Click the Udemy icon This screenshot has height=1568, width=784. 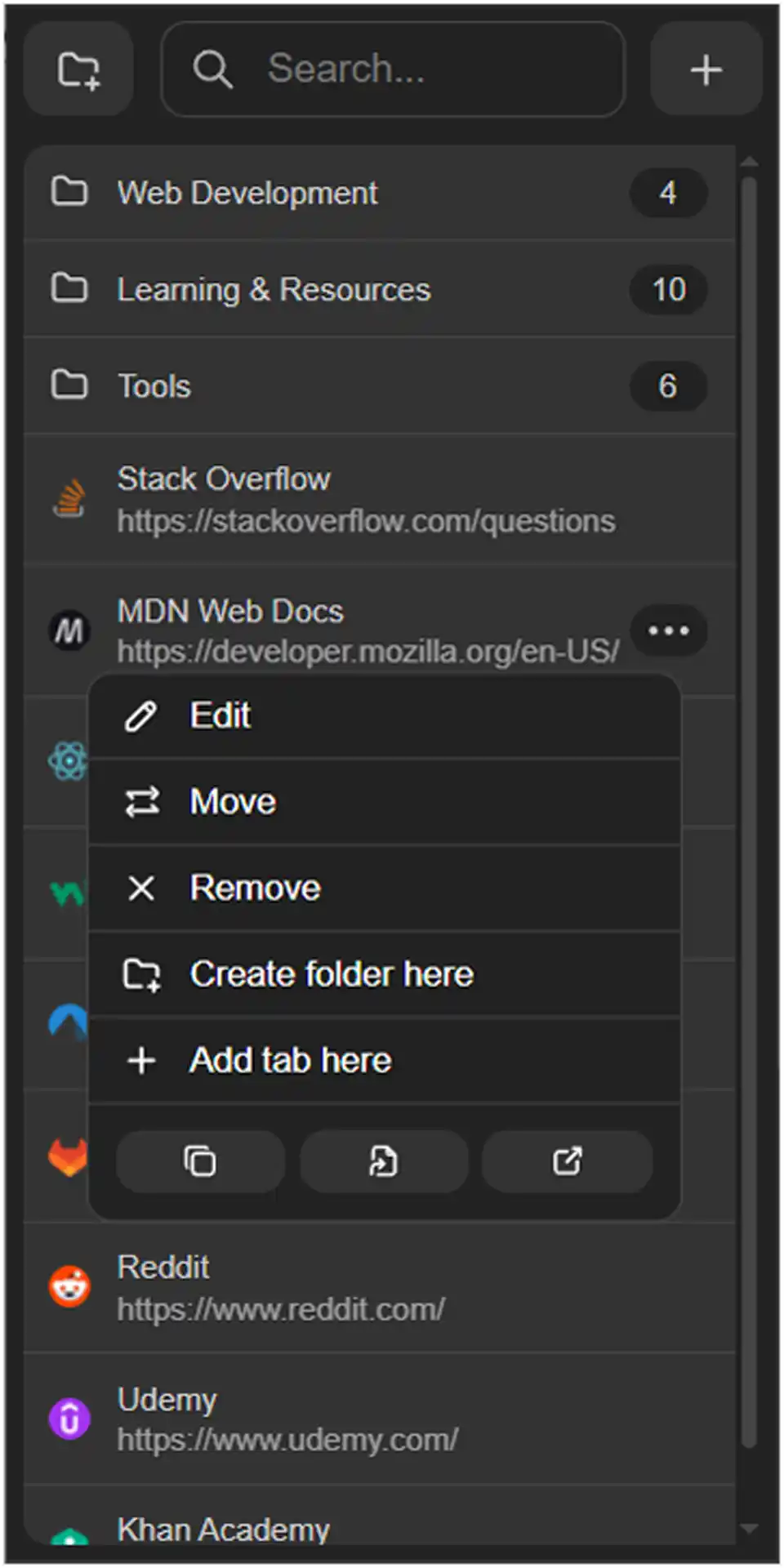[69, 1419]
